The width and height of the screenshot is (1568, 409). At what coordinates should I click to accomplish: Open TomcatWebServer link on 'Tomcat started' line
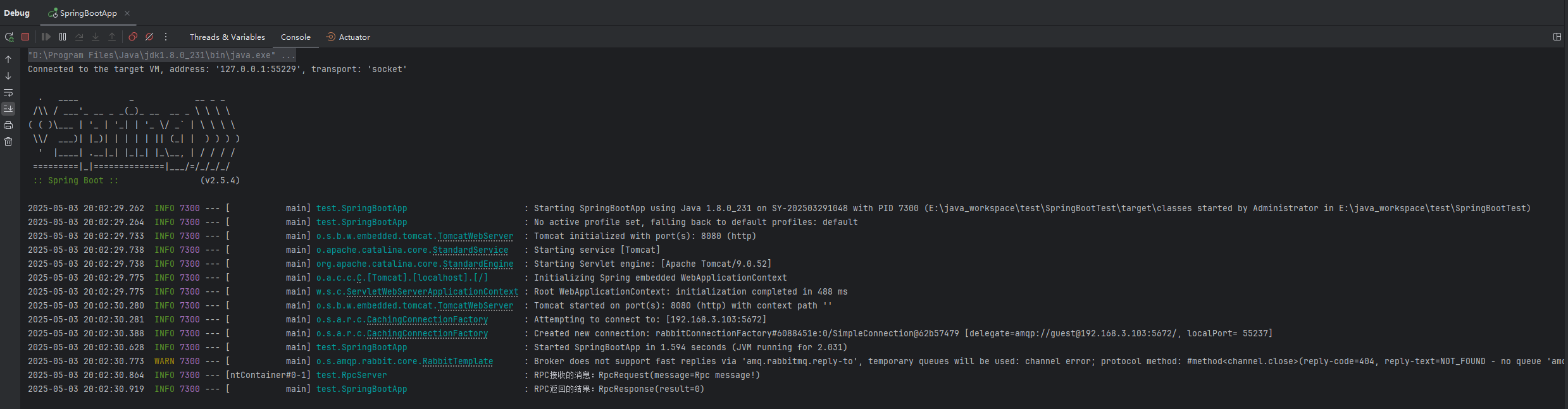coord(475,306)
